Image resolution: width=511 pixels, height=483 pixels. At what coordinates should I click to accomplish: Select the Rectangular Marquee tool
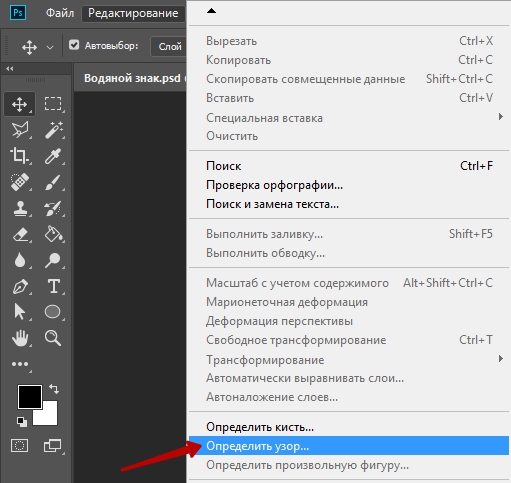pos(53,104)
